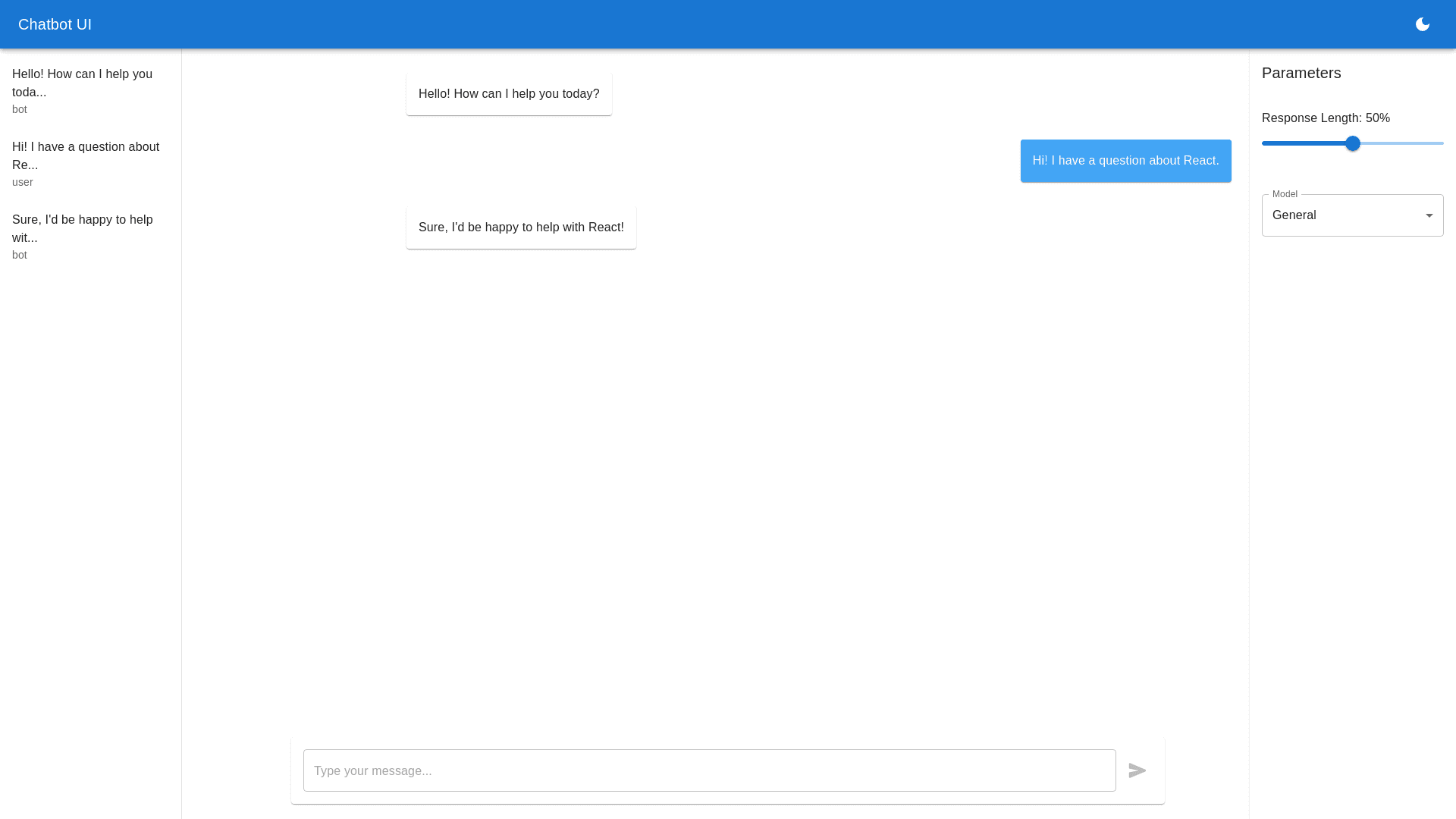Viewport: 1456px width, 819px height.
Task: Click the send message arrow icon
Action: coord(1137,770)
